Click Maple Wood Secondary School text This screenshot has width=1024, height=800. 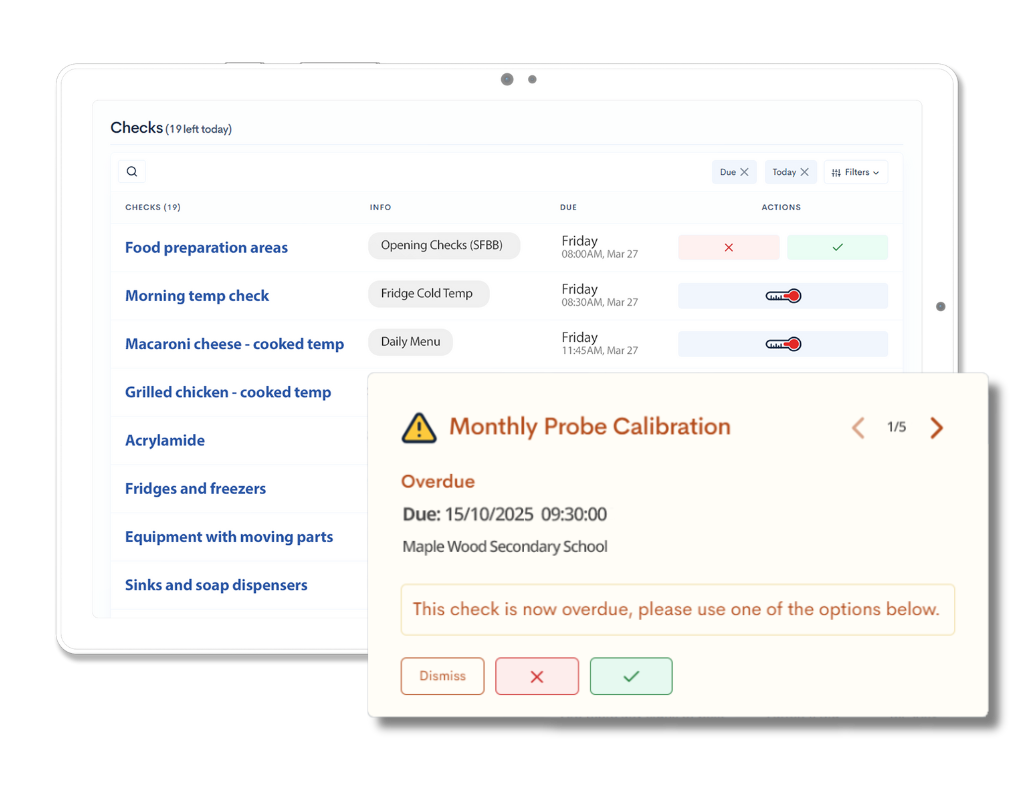click(x=505, y=547)
